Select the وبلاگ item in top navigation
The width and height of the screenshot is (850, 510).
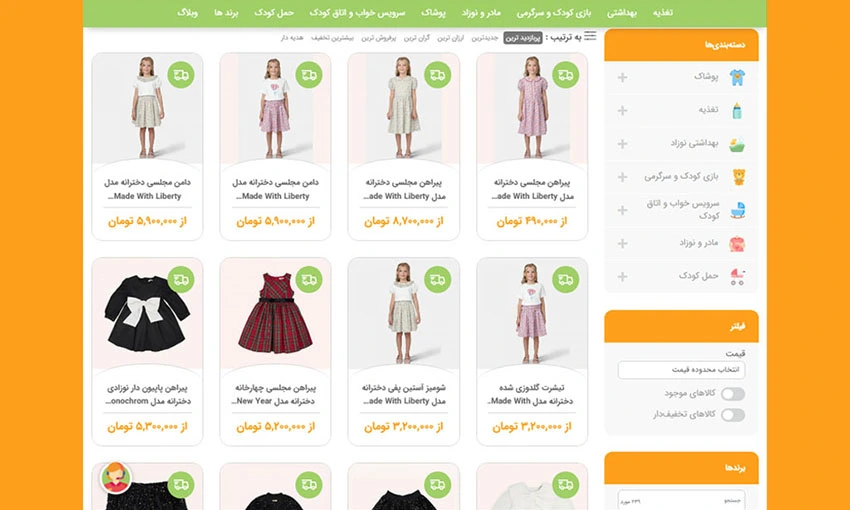[187, 12]
